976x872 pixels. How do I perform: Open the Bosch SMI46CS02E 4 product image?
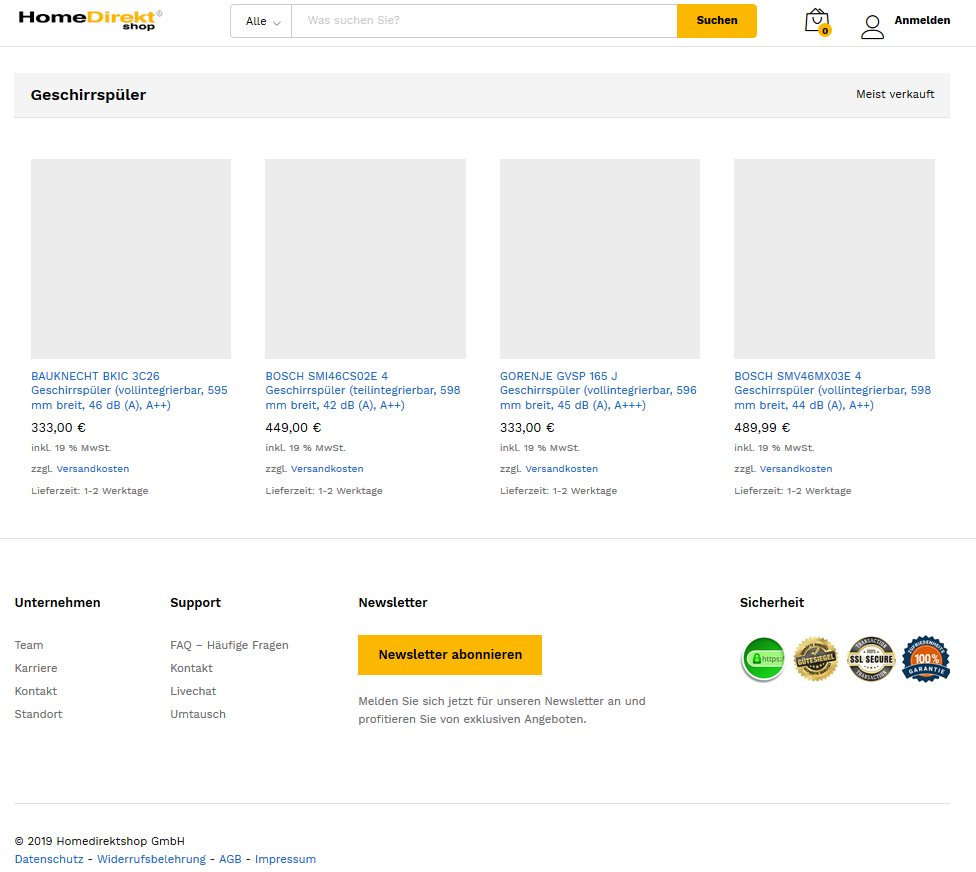pyautogui.click(x=365, y=259)
